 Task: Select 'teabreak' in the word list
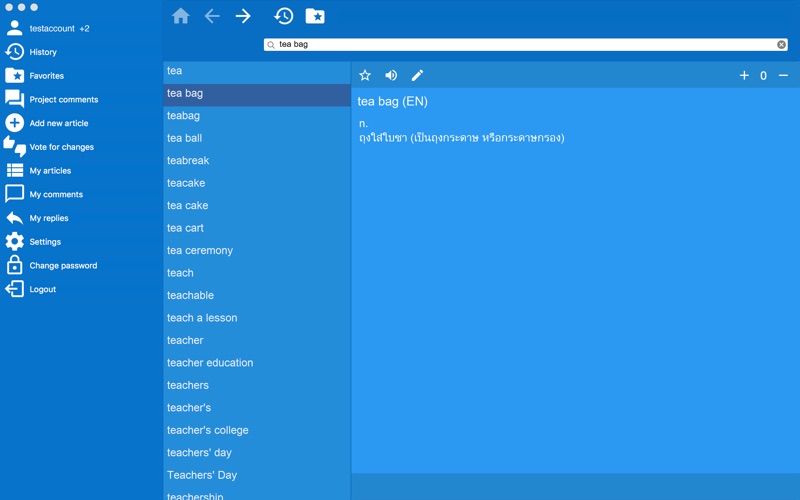(x=257, y=161)
